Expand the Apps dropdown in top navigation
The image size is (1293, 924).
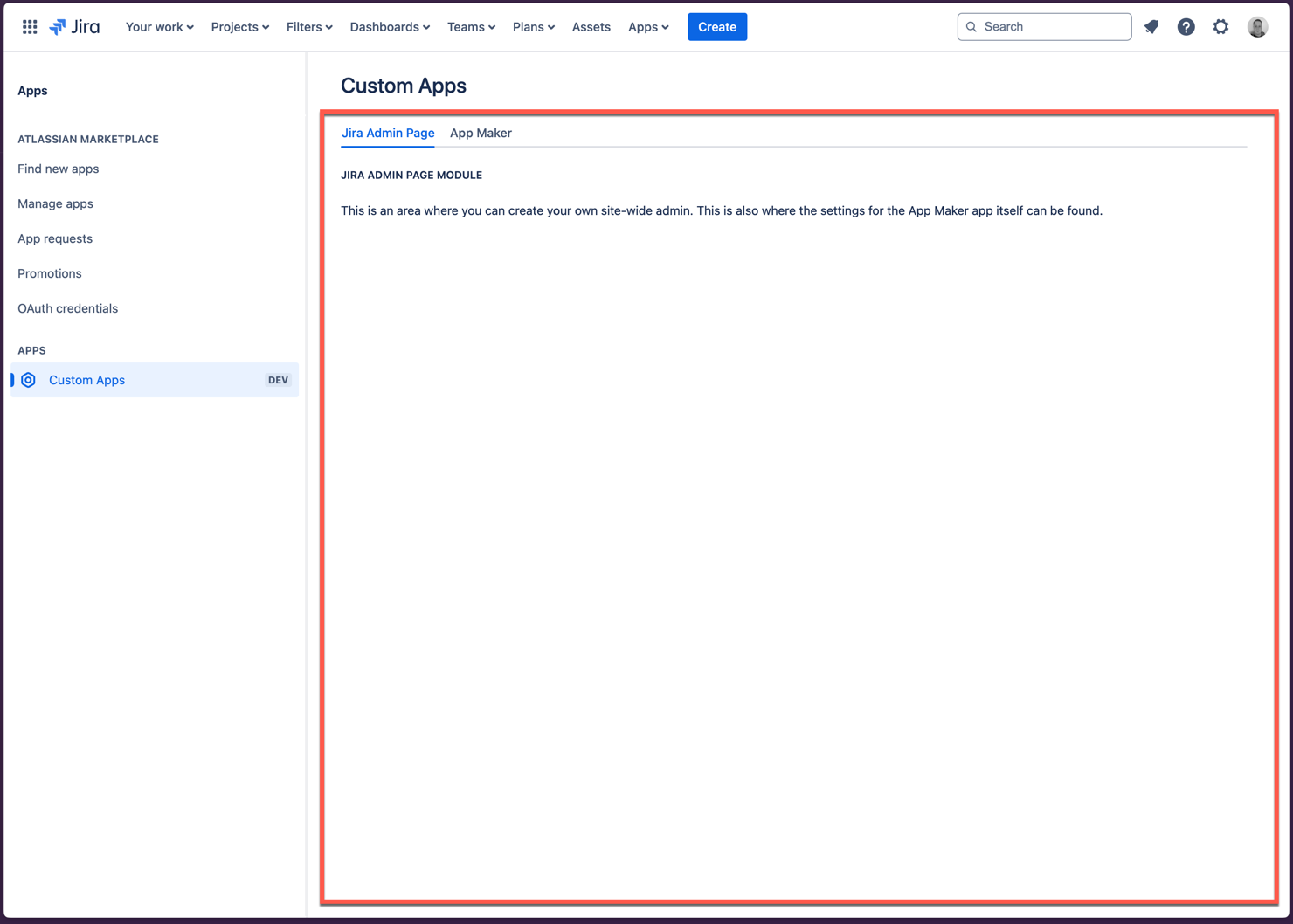[x=648, y=27]
